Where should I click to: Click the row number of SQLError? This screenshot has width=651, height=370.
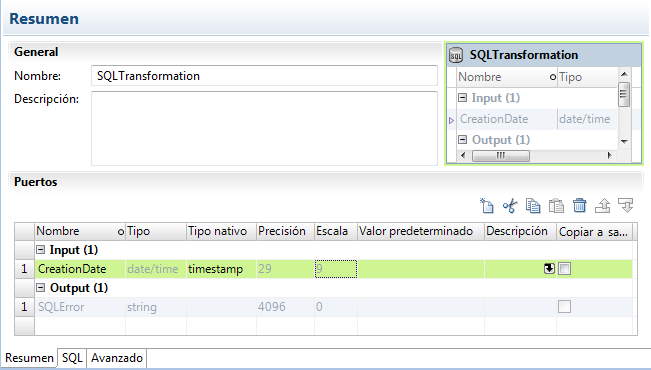point(24,307)
